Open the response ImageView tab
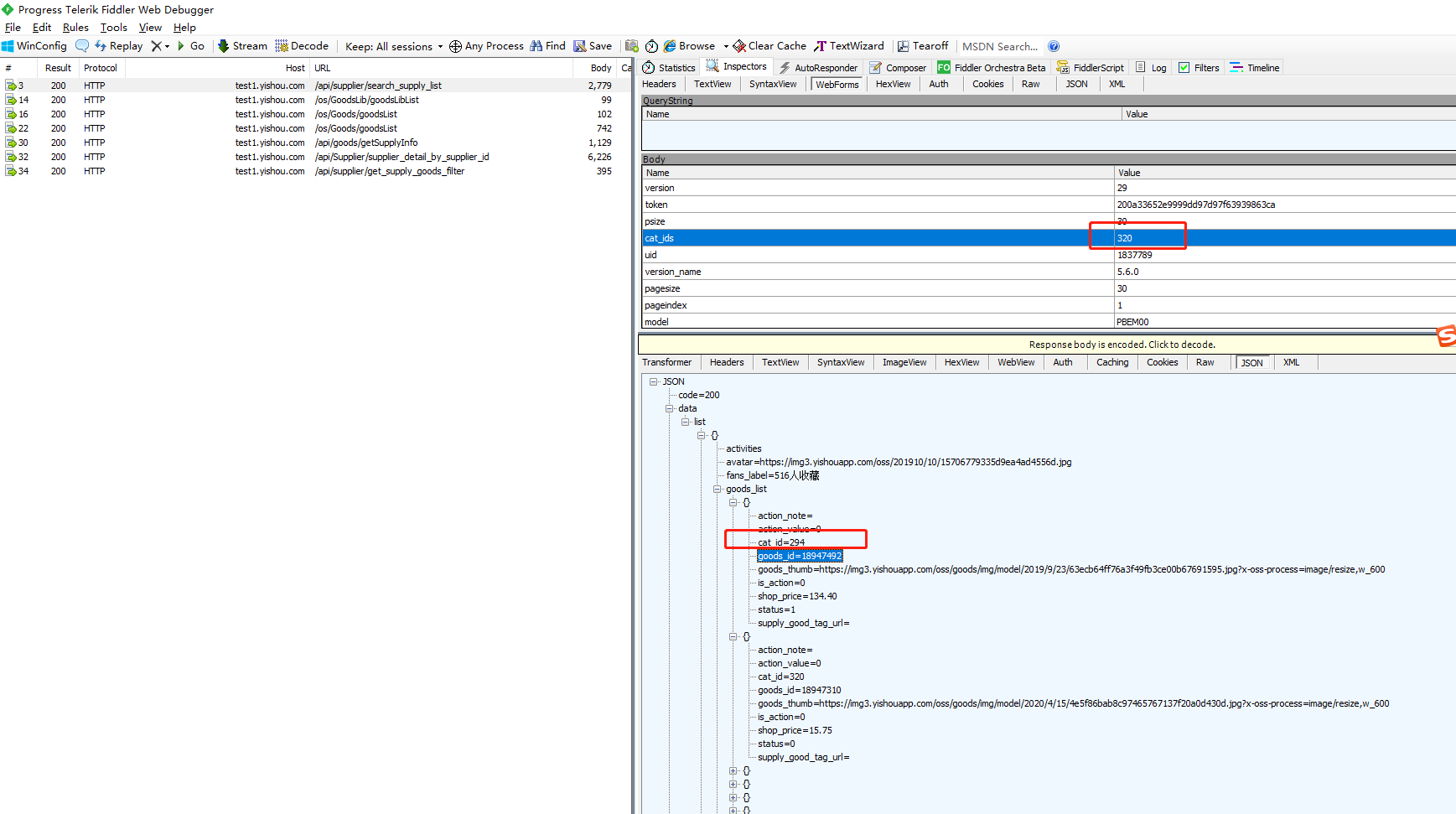The height and width of the screenshot is (814, 1456). (904, 362)
